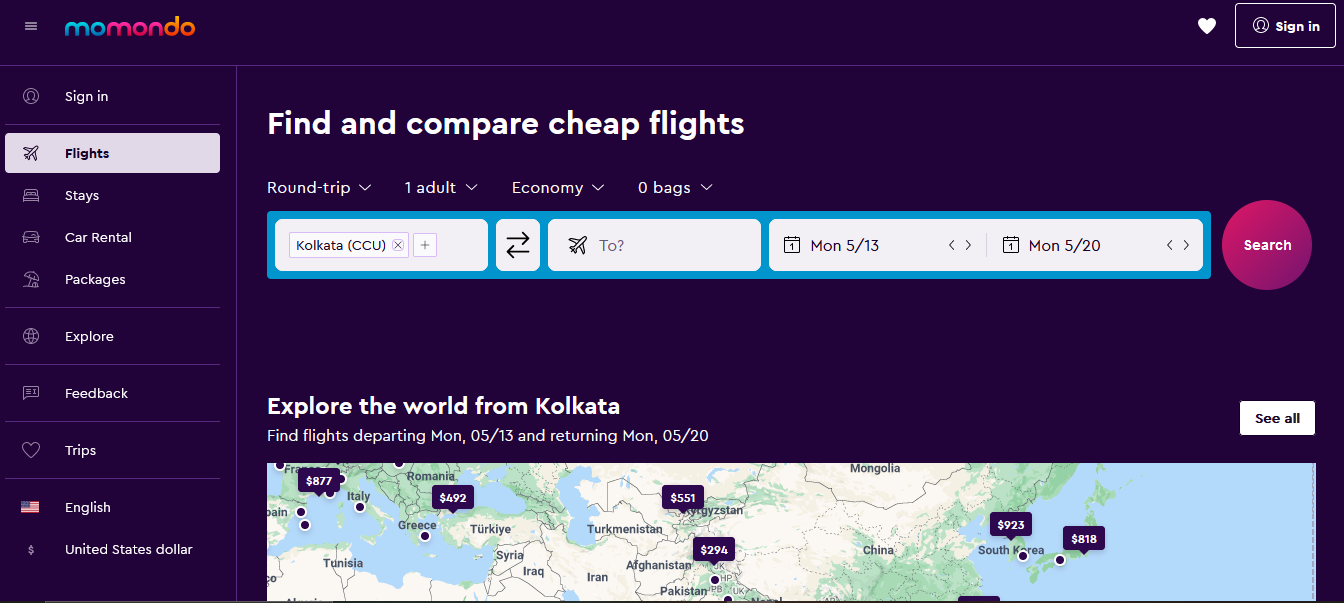The height and width of the screenshot is (603, 1344).
Task: Click the See all button
Action: [1277, 418]
